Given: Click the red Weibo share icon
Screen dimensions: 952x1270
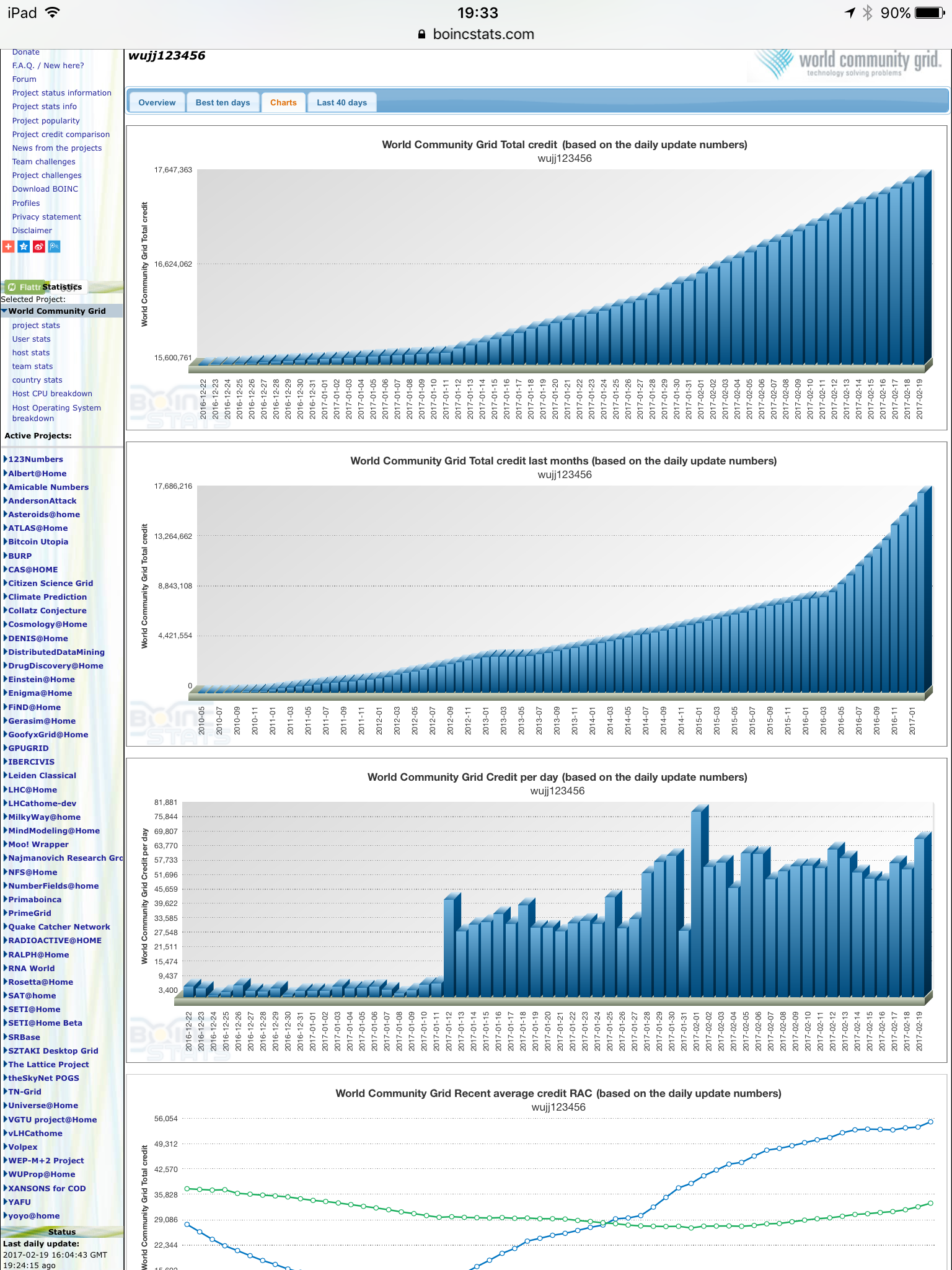Looking at the screenshot, I should [x=39, y=247].
